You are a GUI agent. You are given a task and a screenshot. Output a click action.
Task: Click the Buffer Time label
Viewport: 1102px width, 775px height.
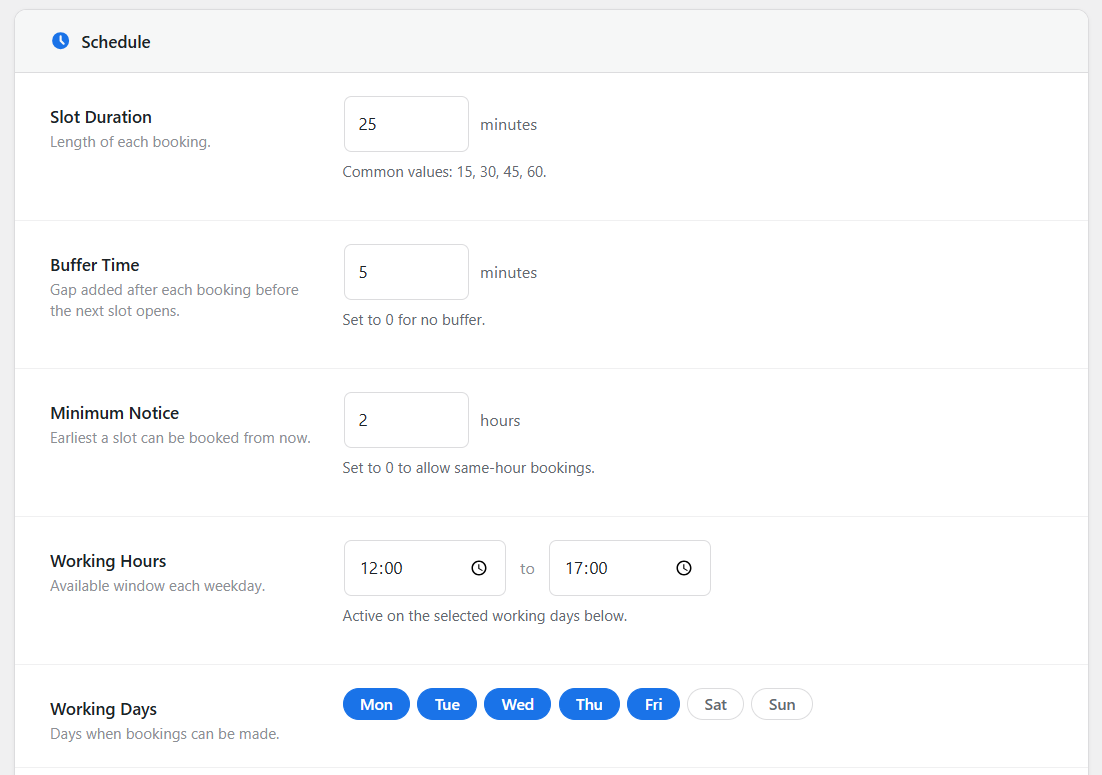click(94, 265)
